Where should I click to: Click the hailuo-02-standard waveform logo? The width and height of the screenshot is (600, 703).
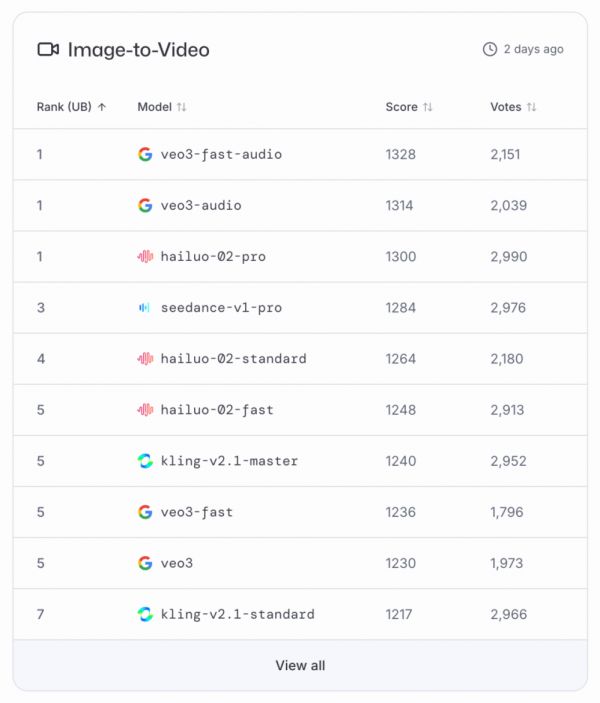[x=145, y=359]
